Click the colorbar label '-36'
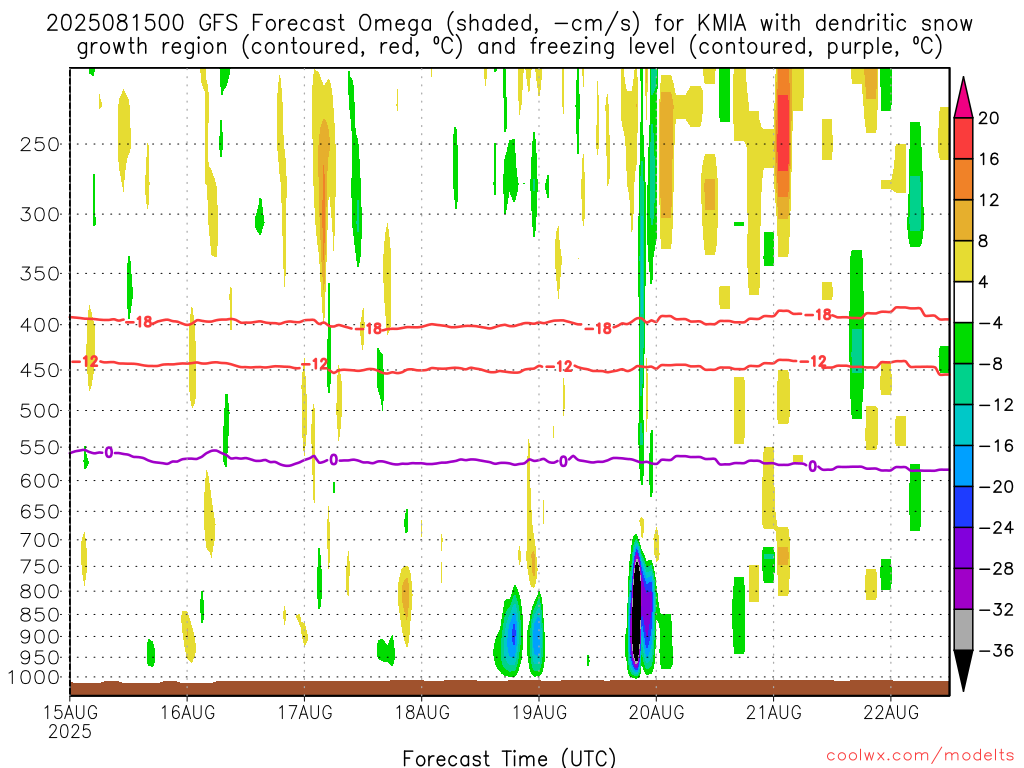This screenshot has height=768, width=1024. point(996,650)
